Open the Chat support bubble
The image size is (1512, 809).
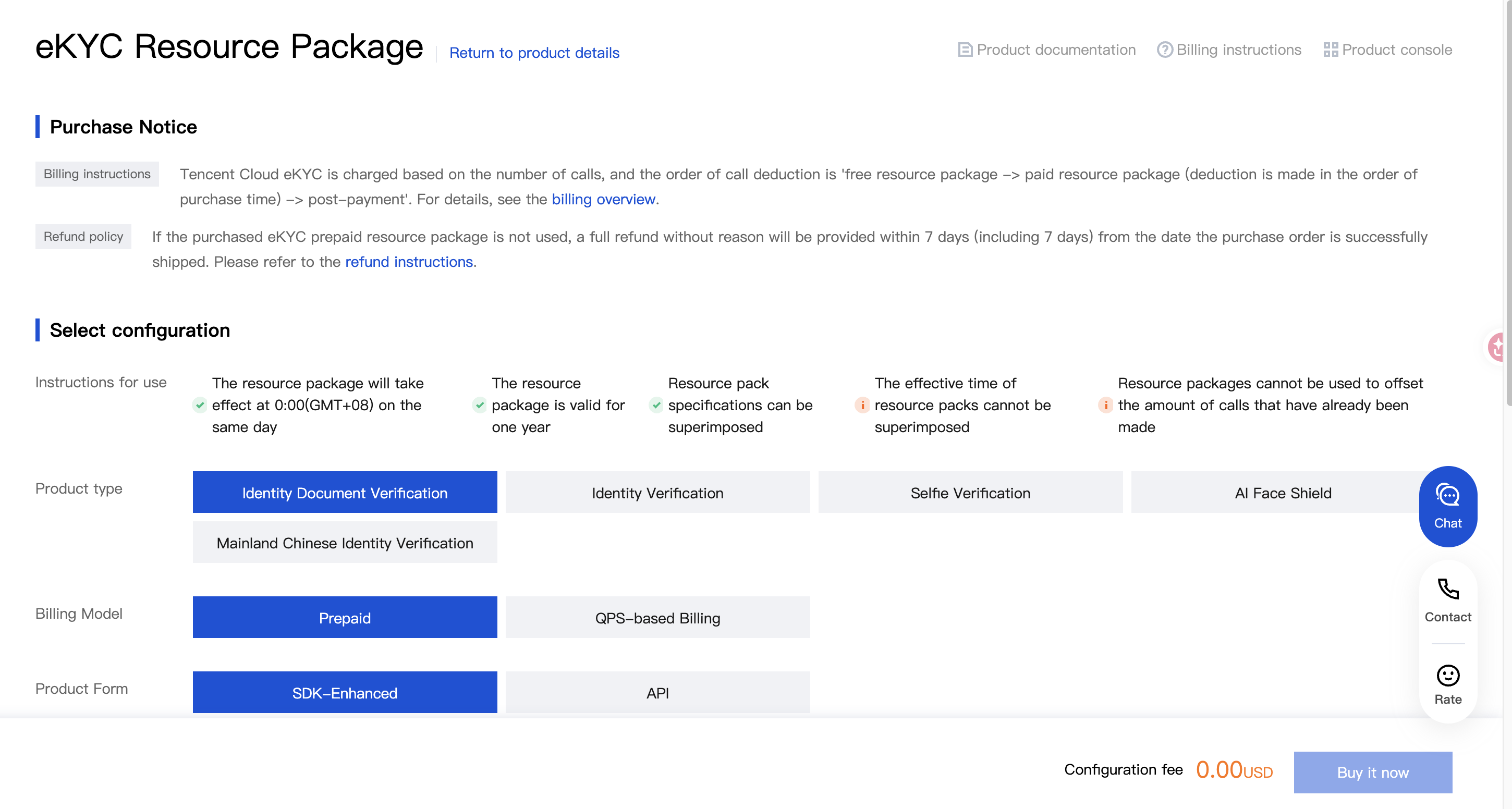(1447, 506)
